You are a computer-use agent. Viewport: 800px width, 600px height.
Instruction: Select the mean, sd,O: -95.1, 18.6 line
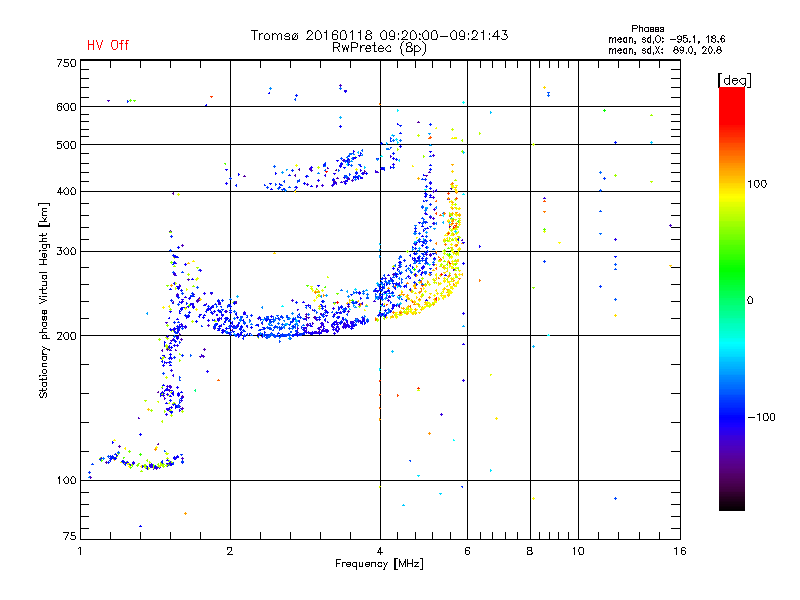click(x=666, y=39)
